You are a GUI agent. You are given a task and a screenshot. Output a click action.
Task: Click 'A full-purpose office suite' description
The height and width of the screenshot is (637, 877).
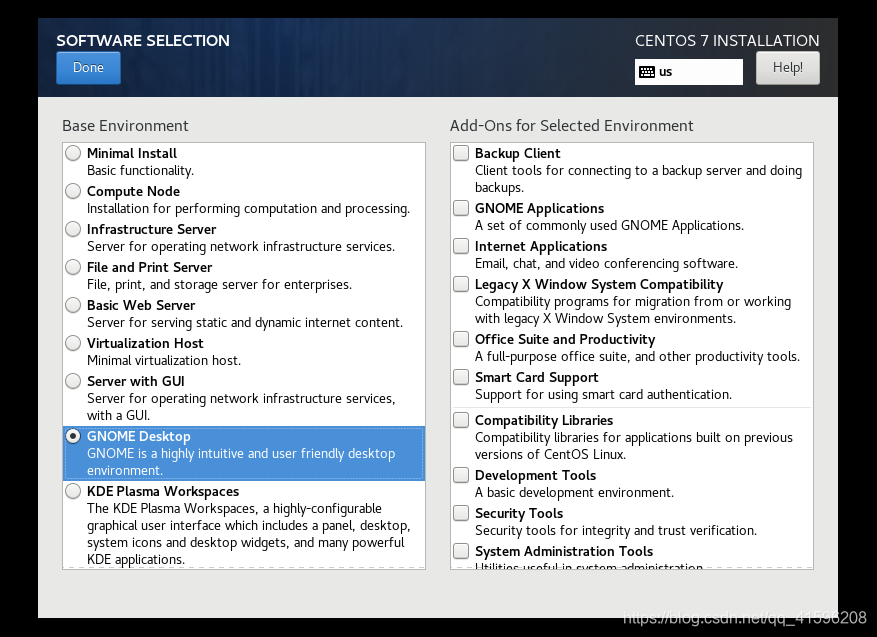coord(637,357)
